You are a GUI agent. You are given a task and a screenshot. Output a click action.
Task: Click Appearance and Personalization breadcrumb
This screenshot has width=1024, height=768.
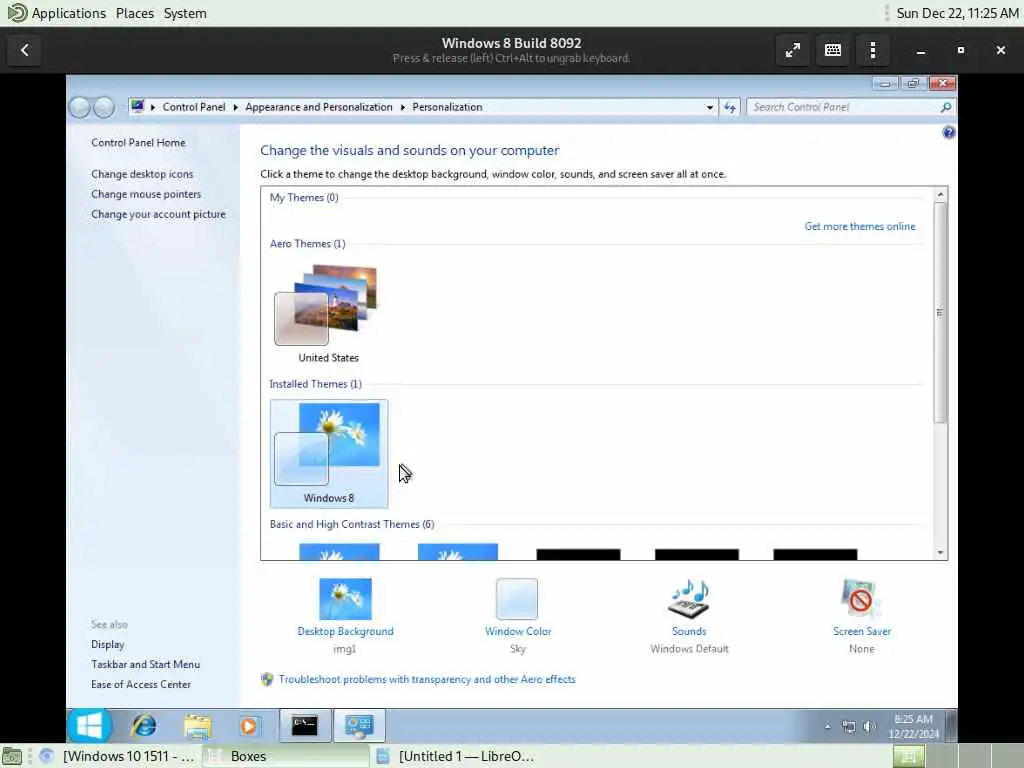319,107
